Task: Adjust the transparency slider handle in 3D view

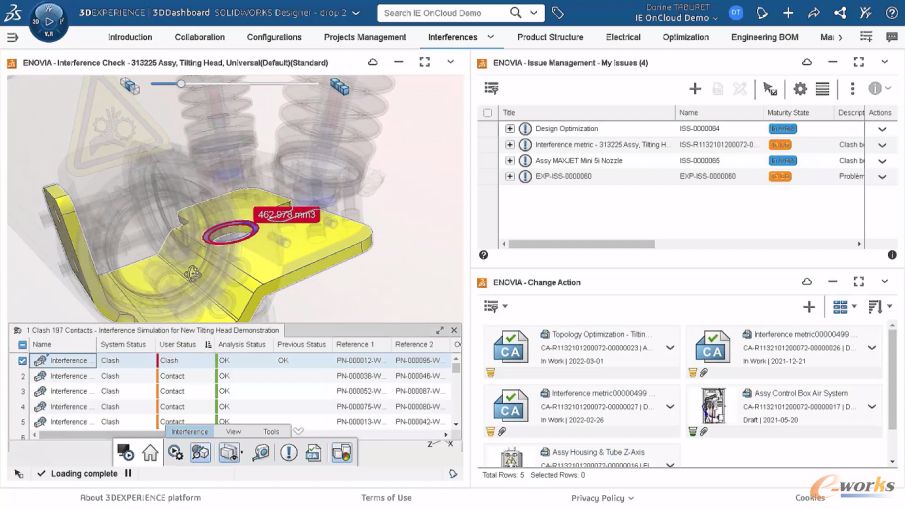Action: point(181,84)
